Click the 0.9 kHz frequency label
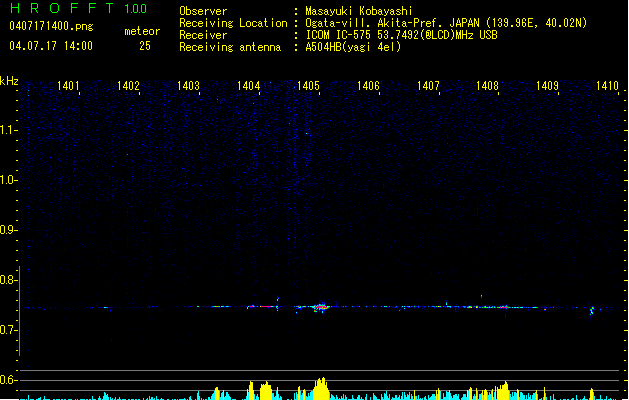Screen dimensions: 629x400 (x=7, y=230)
